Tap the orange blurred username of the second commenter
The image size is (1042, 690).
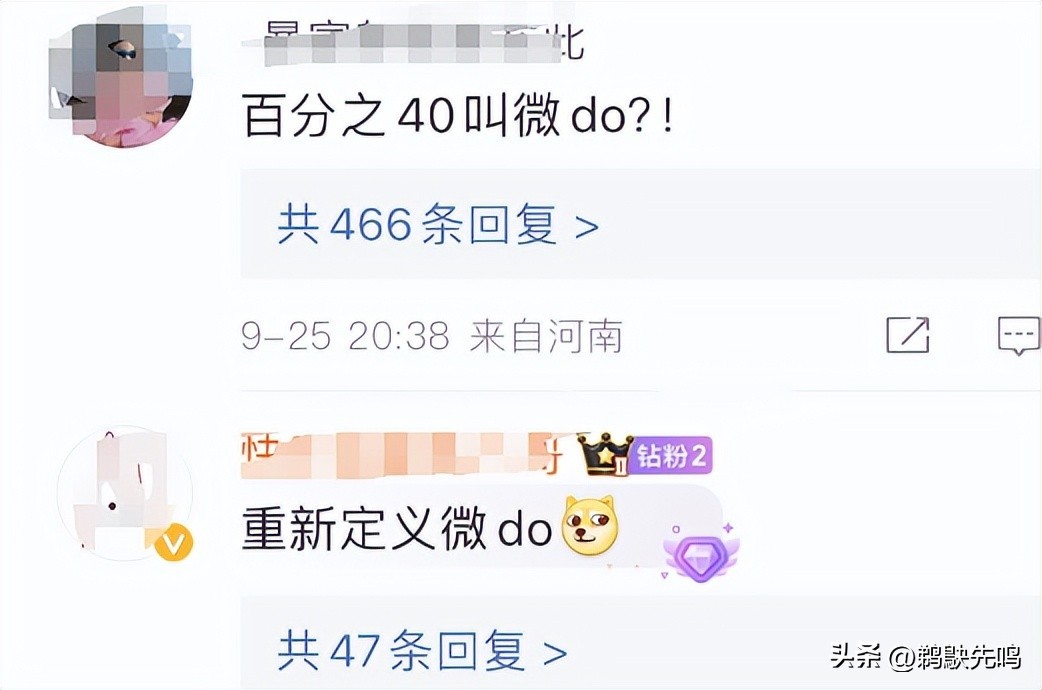[x=402, y=455]
